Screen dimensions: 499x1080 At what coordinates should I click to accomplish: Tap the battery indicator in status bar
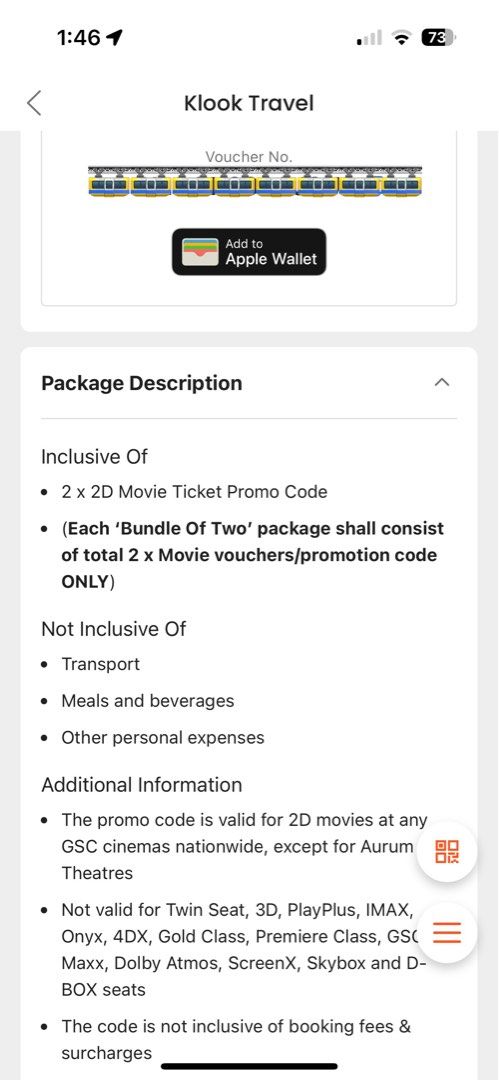pos(438,39)
